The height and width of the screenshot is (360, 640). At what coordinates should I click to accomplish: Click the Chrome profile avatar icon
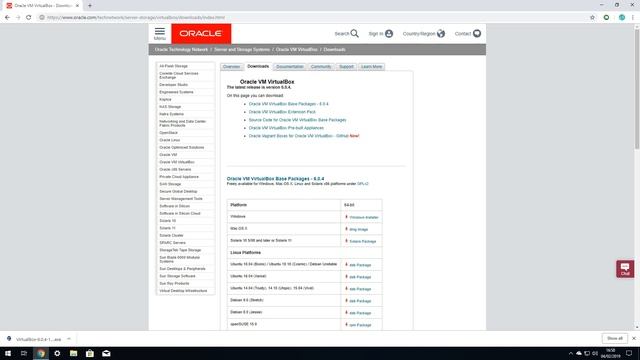[x=622, y=18]
